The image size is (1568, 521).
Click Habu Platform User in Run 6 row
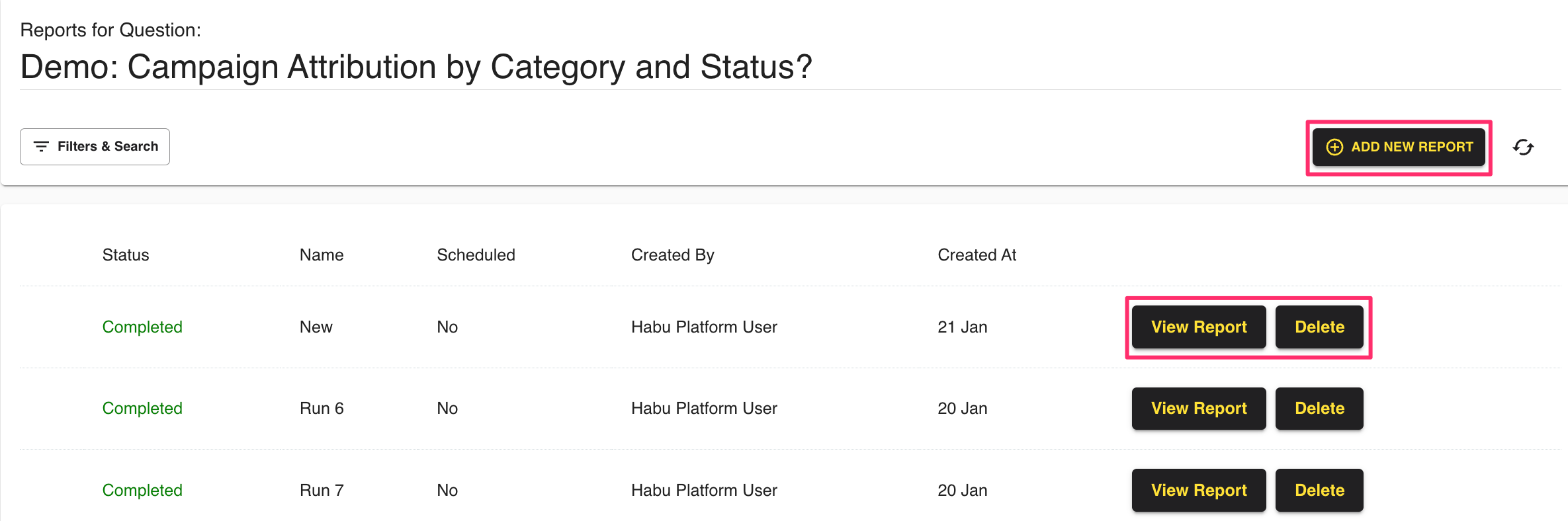704,409
